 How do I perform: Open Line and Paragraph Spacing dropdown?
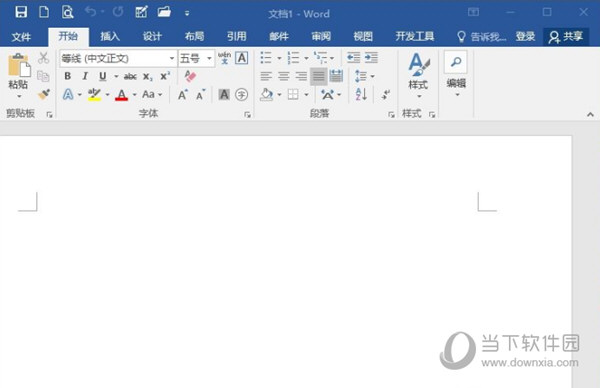(364, 76)
